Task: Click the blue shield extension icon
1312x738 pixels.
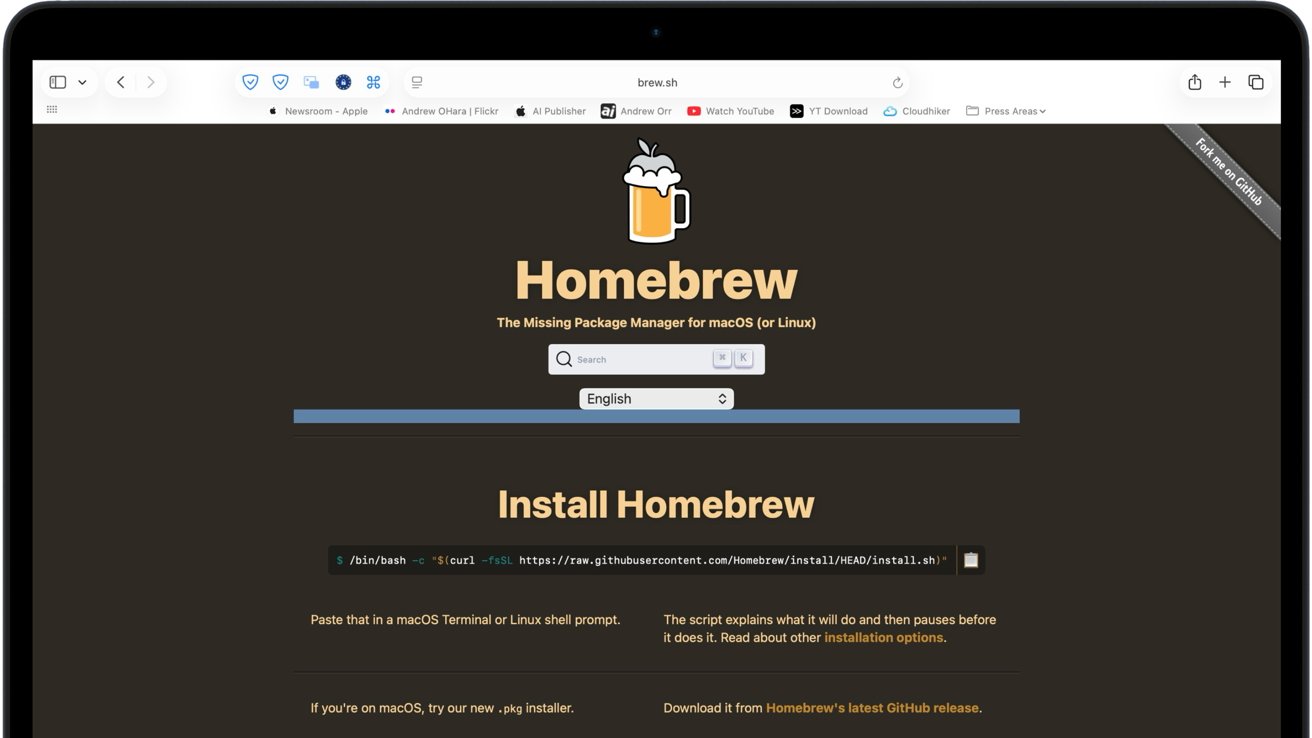Action: (x=249, y=81)
